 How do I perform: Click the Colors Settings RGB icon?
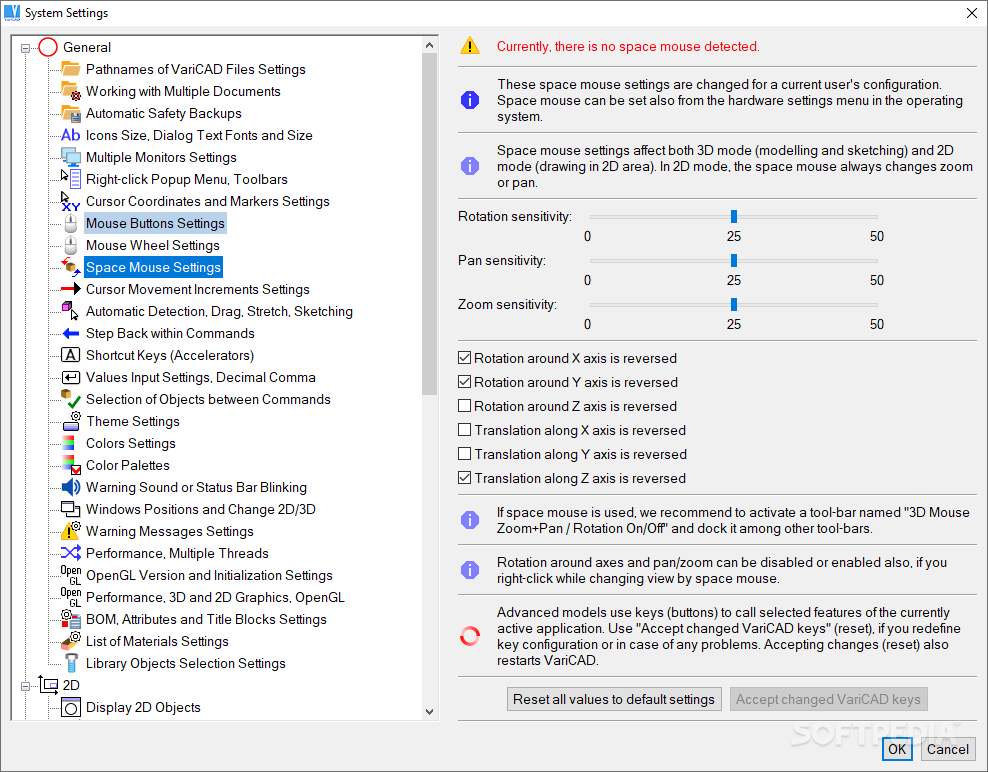[69, 443]
